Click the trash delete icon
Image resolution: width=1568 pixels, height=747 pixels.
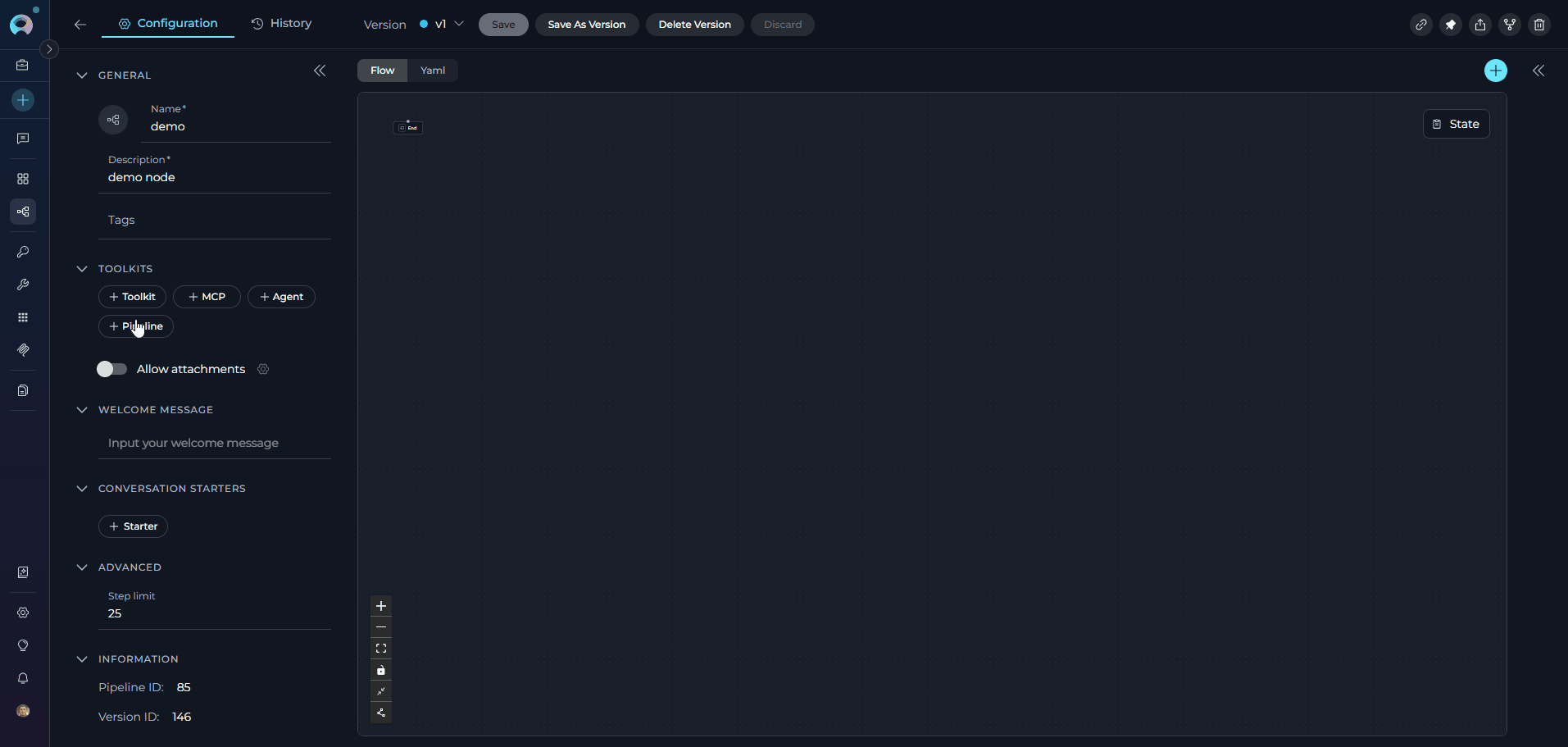(x=1538, y=25)
